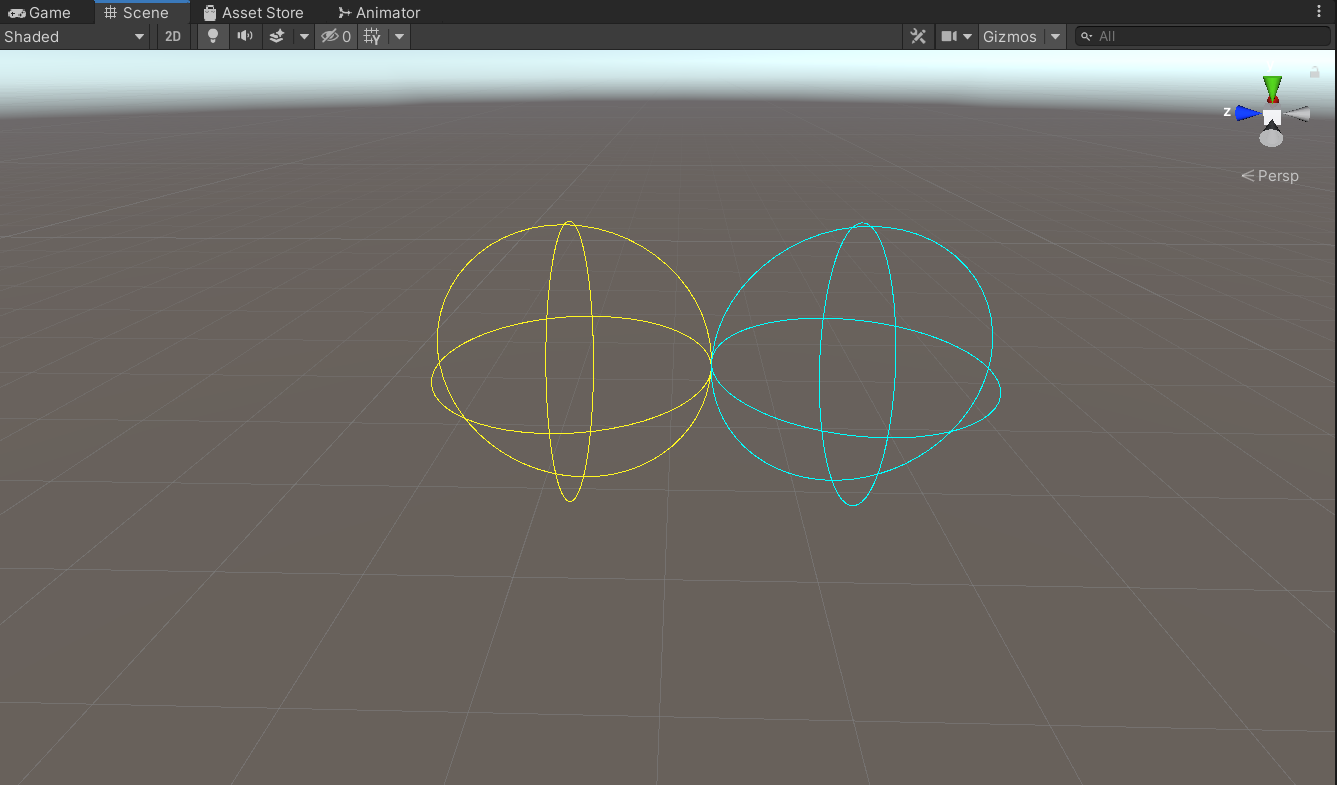Click the grey bottom gizmo cone
This screenshot has height=785, width=1337.
1271,138
